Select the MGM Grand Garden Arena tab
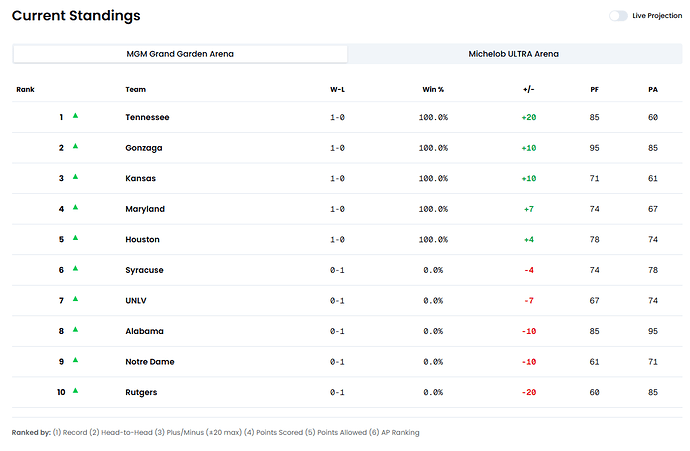The height and width of the screenshot is (451, 690). pos(180,54)
